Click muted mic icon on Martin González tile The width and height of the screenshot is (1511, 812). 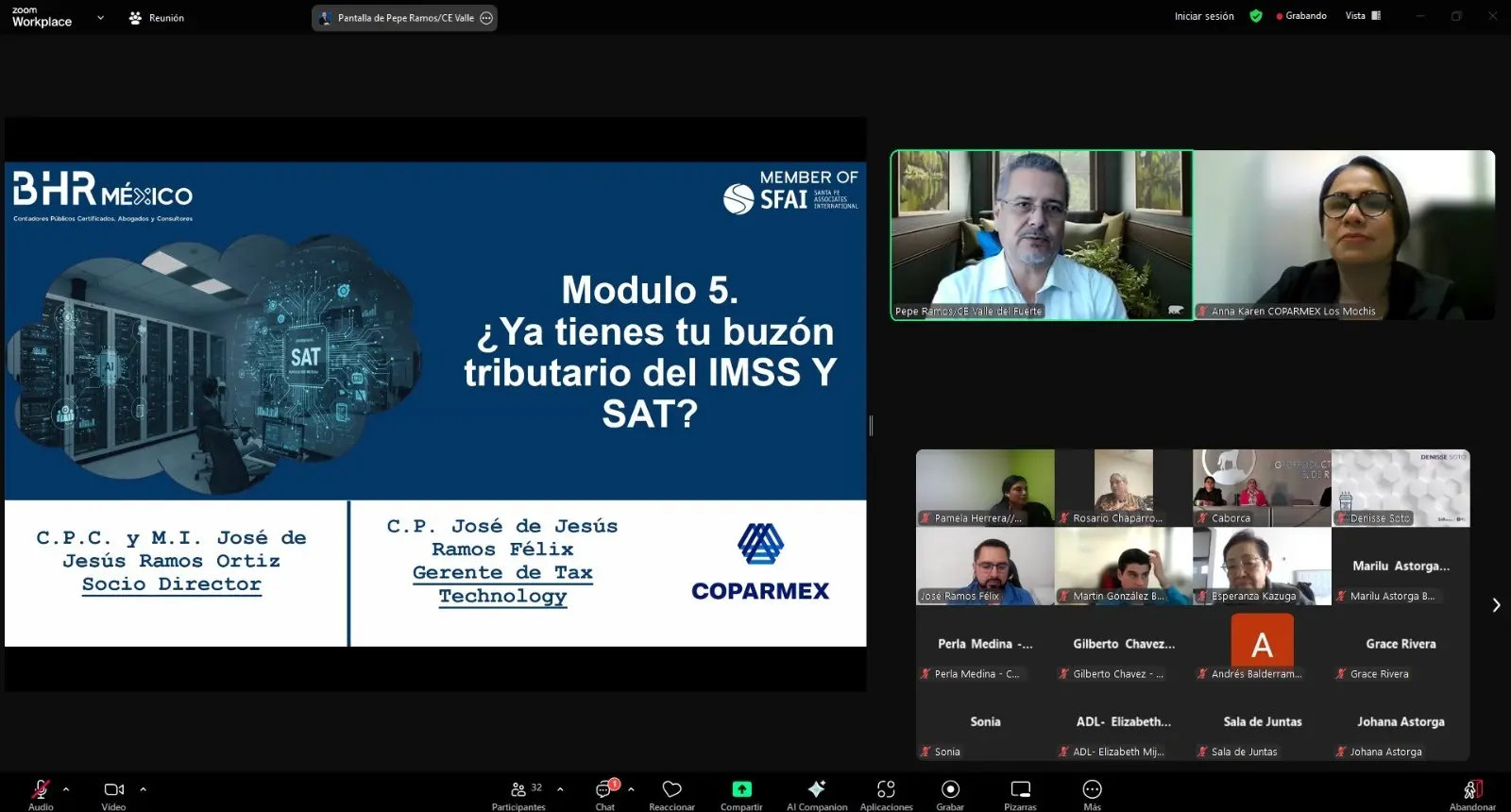(x=1064, y=597)
